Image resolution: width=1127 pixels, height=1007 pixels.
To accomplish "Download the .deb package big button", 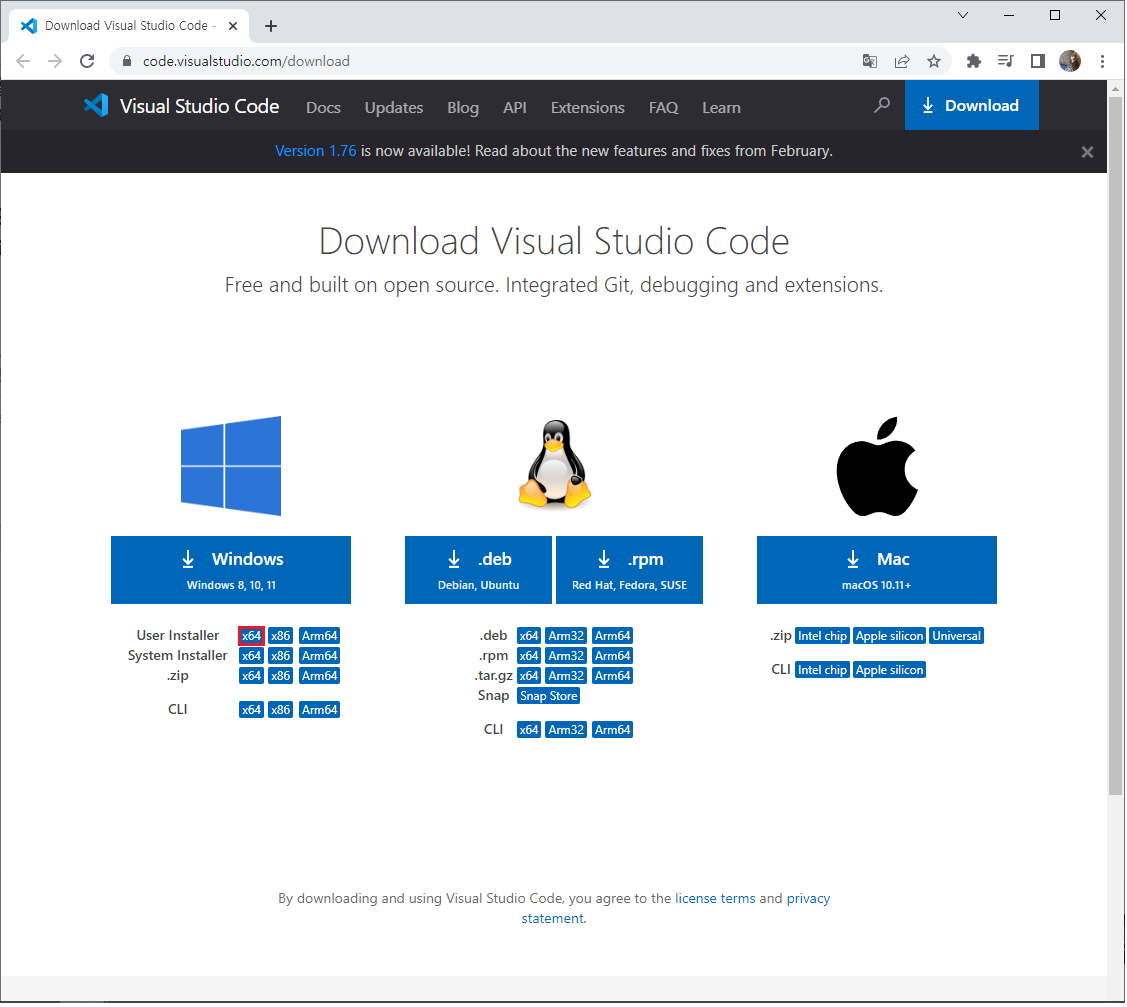I will tap(479, 570).
